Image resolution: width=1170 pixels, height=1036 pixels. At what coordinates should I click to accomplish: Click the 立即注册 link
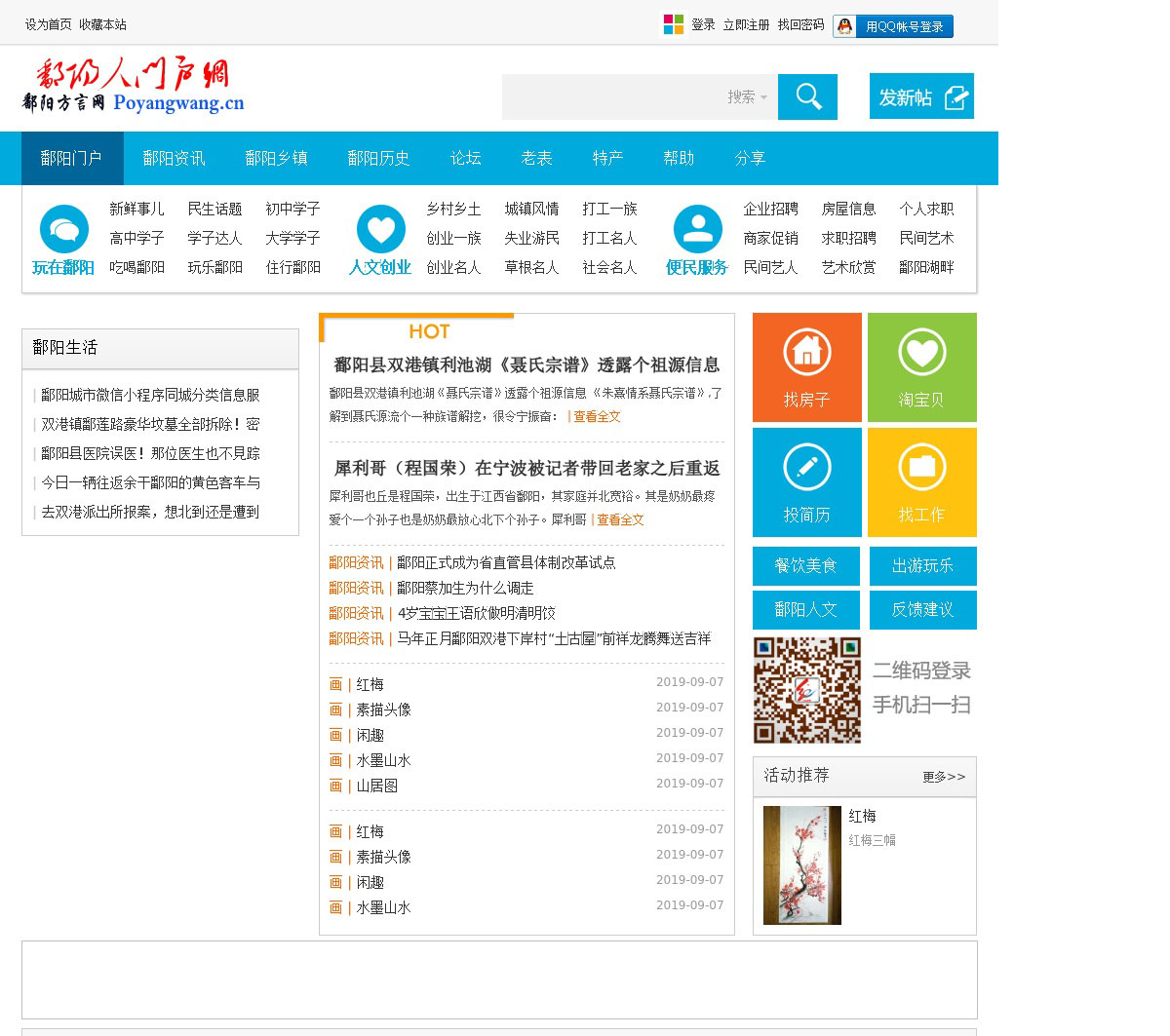[746, 24]
